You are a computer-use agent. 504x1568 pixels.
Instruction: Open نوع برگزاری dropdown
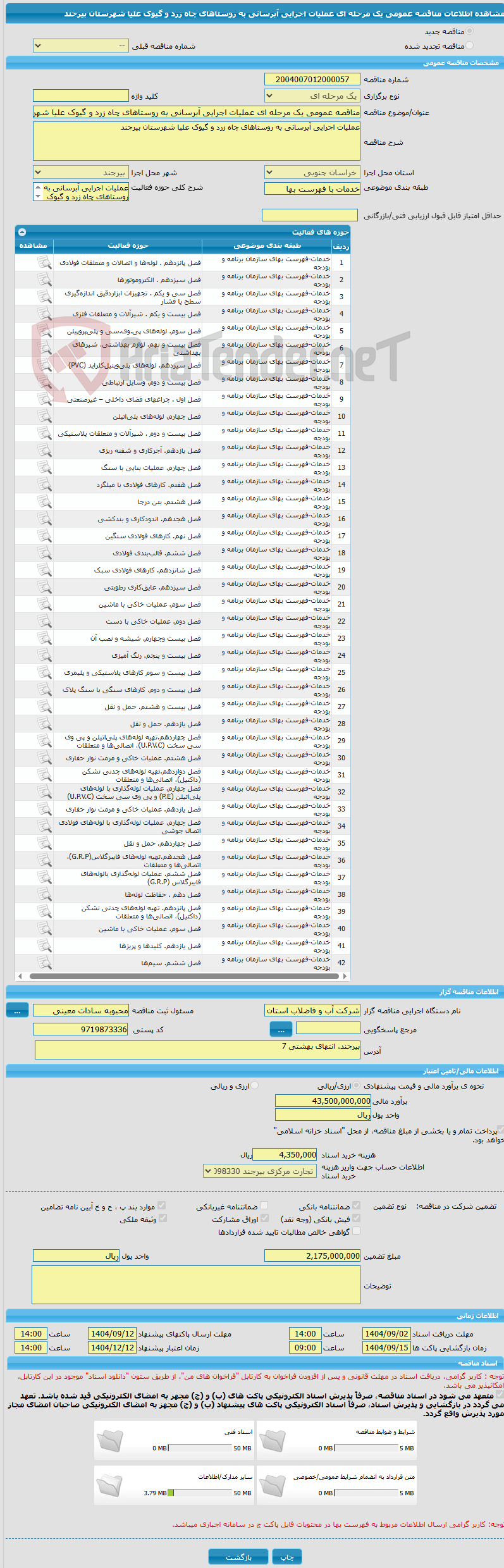(312, 96)
